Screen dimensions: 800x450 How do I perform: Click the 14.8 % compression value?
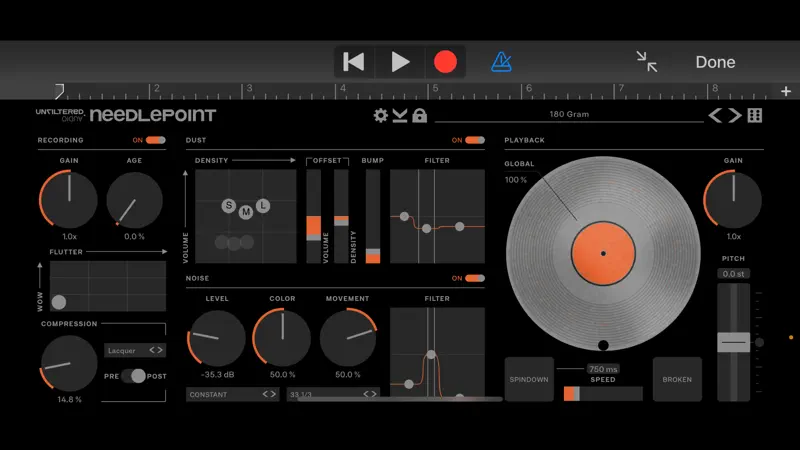click(x=69, y=399)
